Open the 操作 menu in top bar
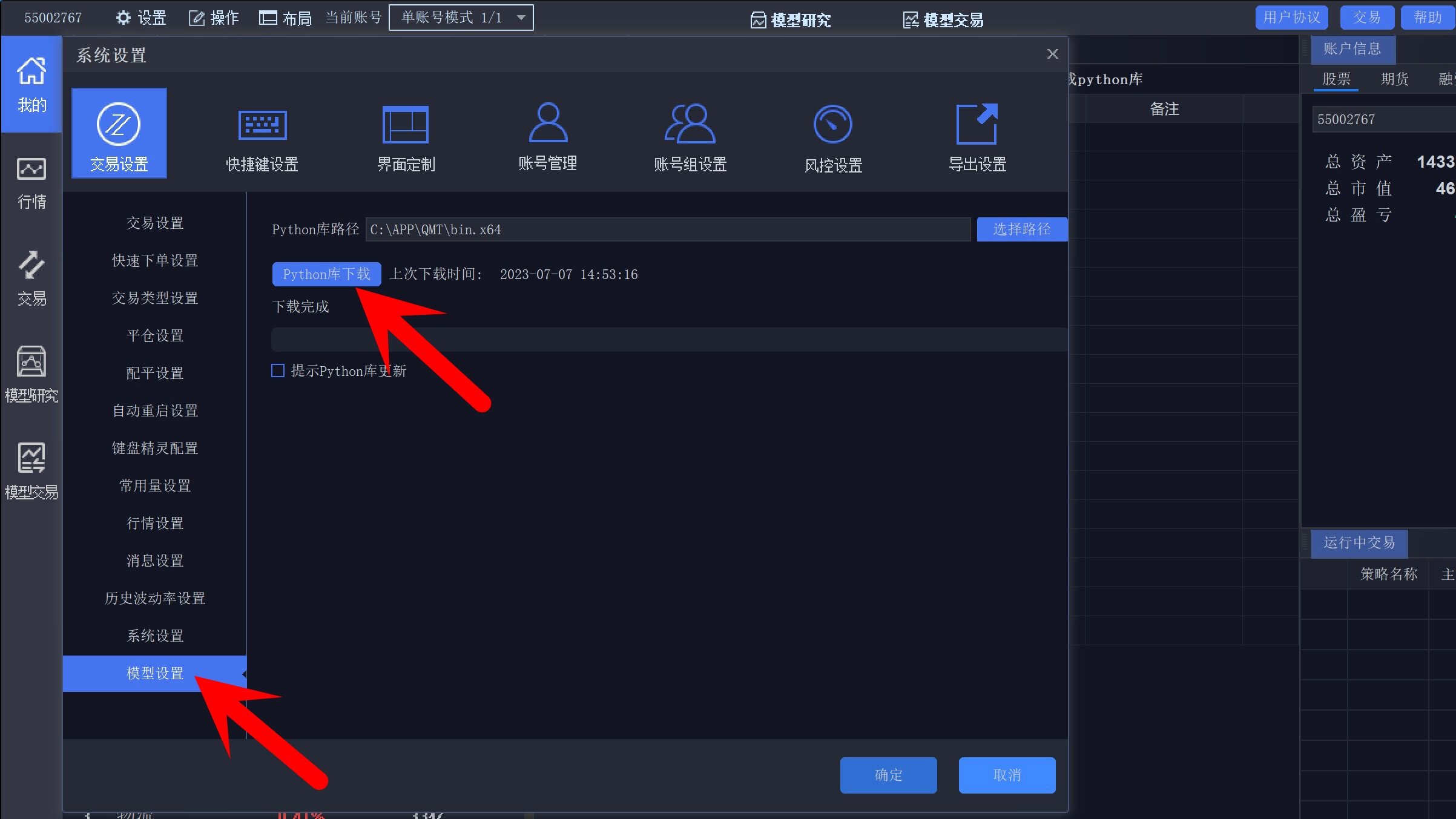 [212, 17]
